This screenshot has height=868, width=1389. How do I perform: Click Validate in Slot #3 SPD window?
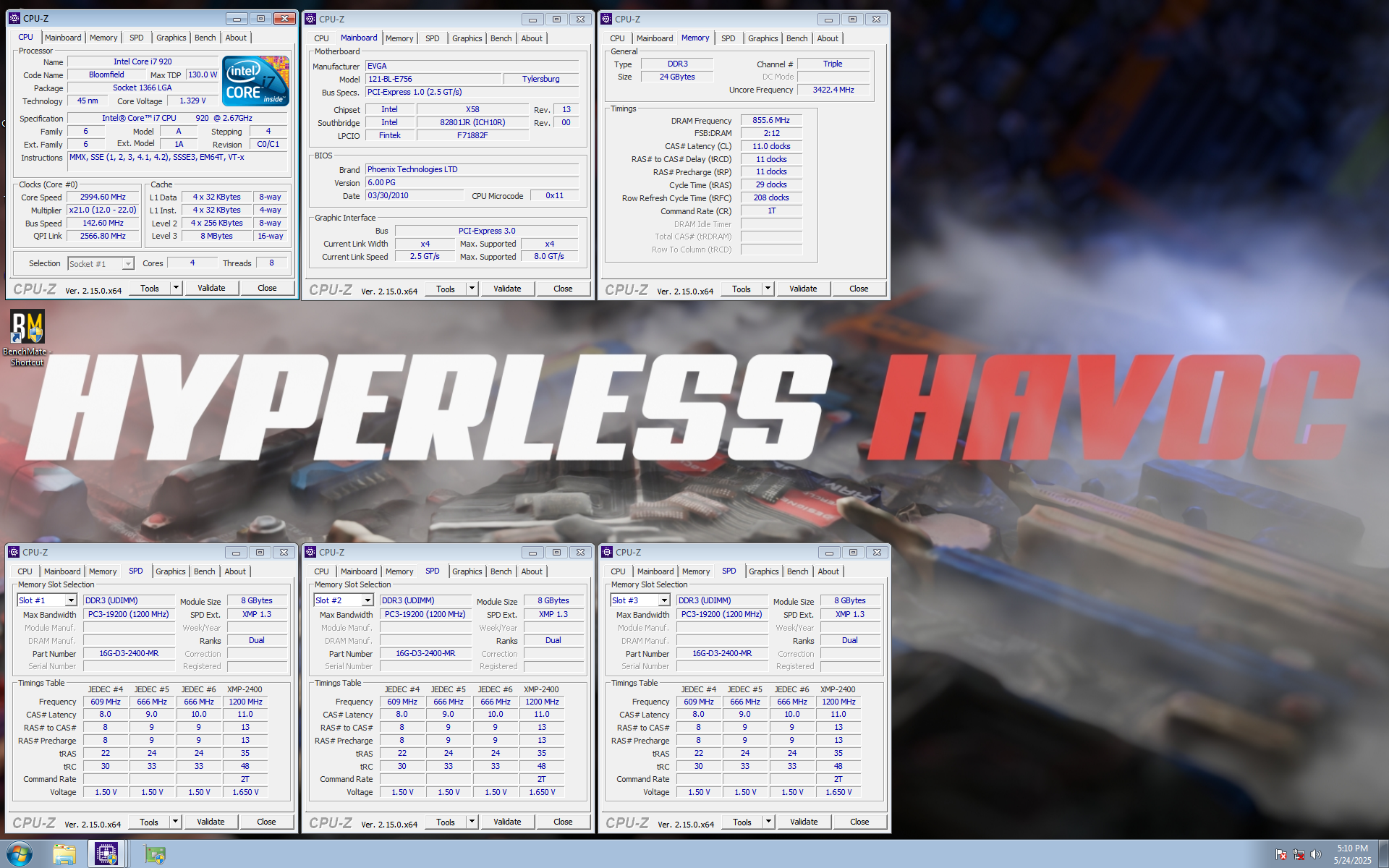coord(804,822)
